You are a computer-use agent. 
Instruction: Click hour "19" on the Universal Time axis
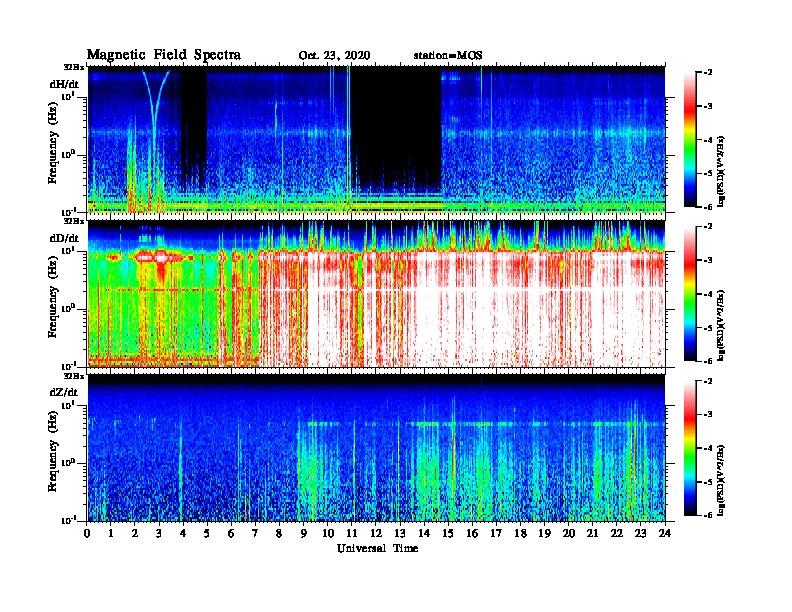tap(544, 534)
